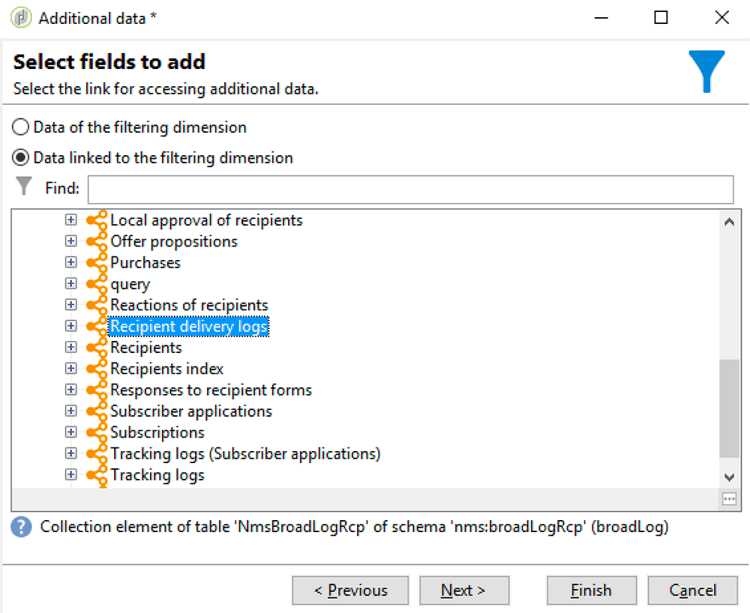This screenshot has height=613, width=750.
Task: Click the blue funnel filter icon
Action: point(706,71)
